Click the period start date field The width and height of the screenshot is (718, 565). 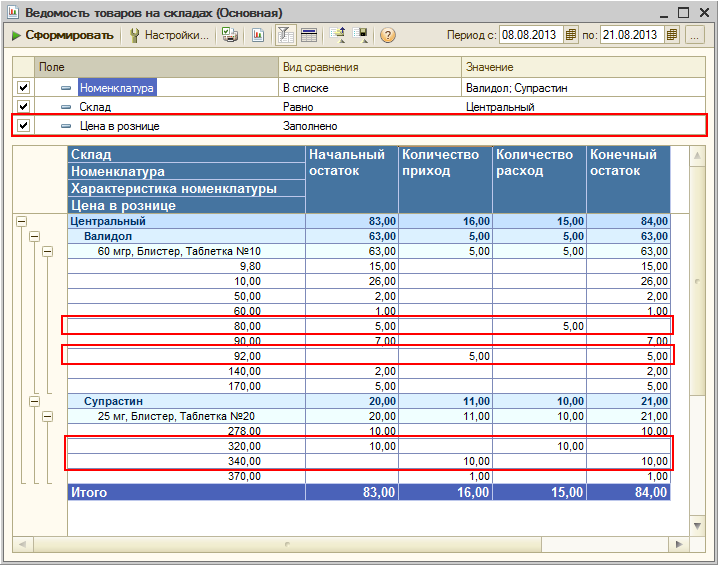coord(530,35)
